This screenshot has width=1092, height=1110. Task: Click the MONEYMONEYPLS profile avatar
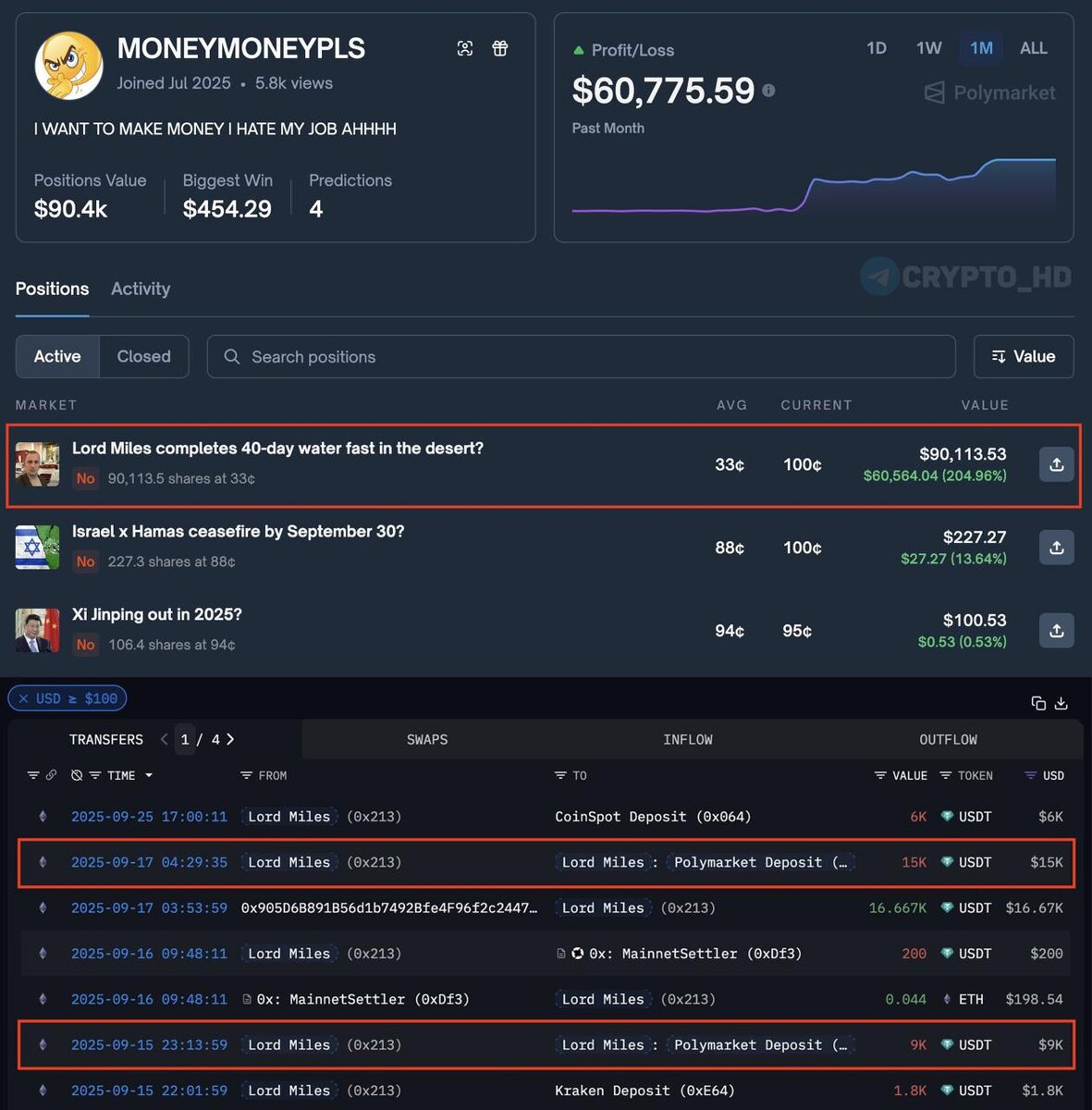click(x=68, y=66)
